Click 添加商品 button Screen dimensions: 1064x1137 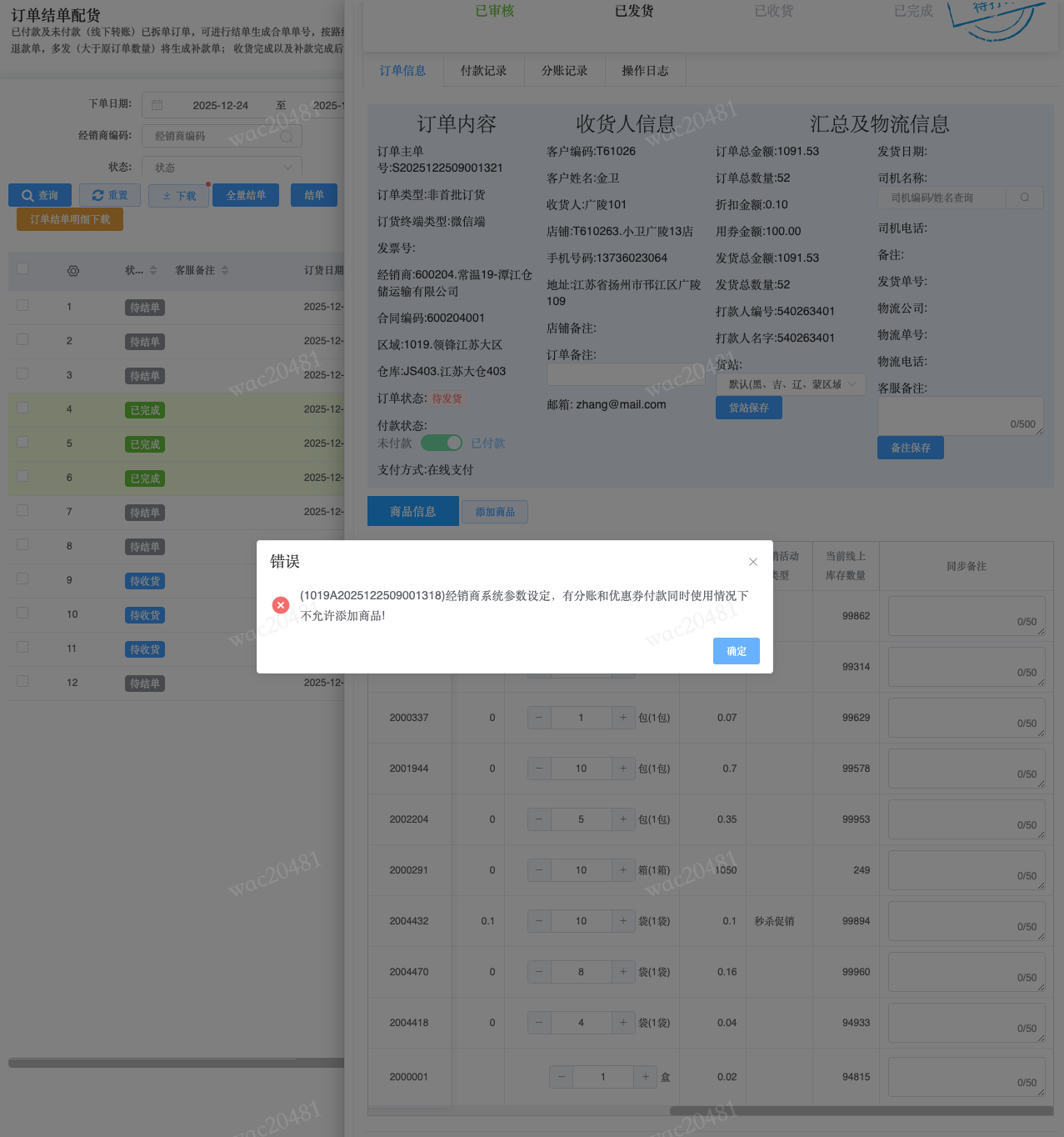(x=495, y=512)
